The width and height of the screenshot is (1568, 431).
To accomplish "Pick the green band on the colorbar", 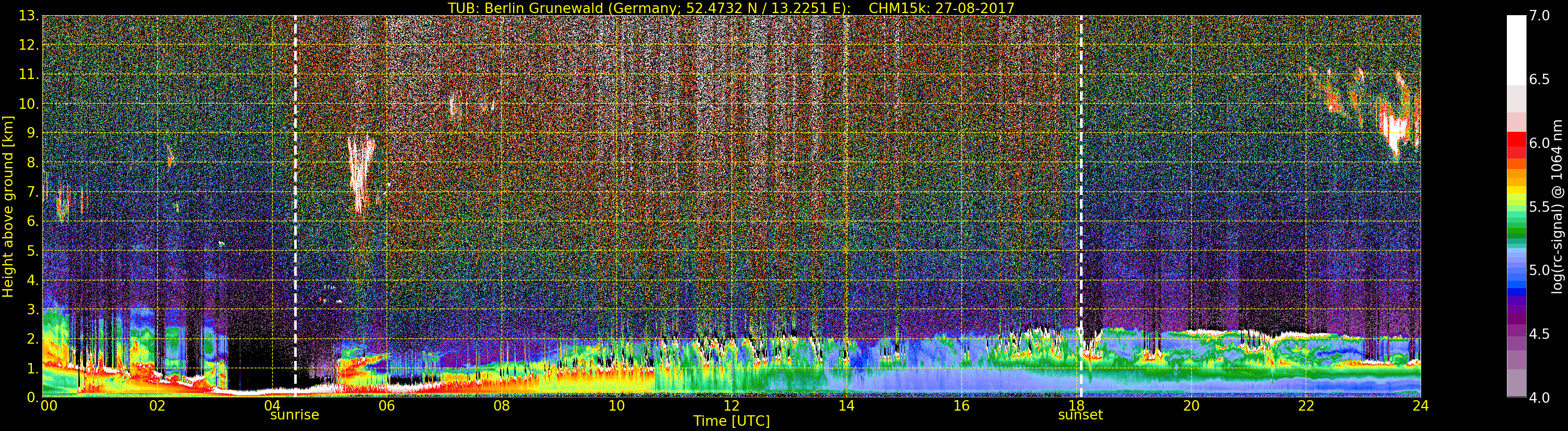I will click(x=1516, y=225).
